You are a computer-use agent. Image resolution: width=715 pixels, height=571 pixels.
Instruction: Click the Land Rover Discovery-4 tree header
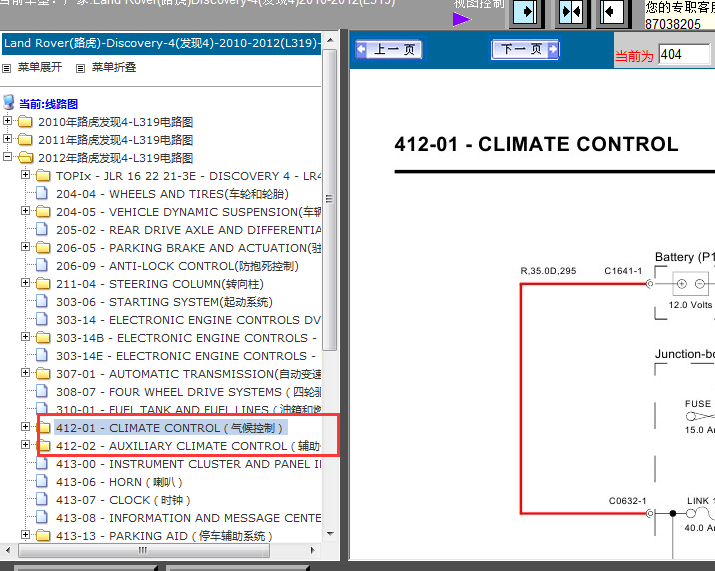coord(161,43)
